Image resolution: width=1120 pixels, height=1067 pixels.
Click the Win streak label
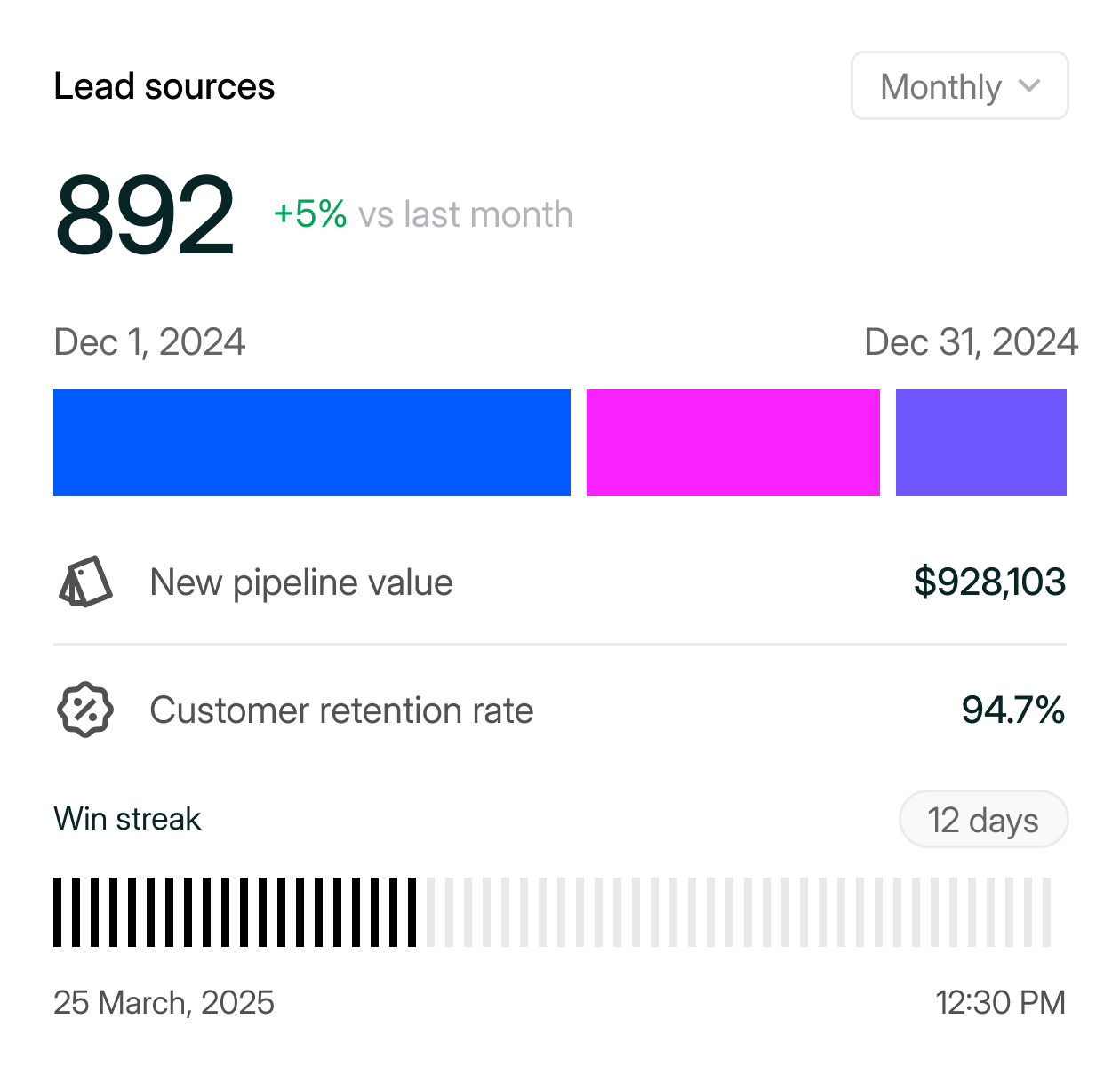click(127, 819)
